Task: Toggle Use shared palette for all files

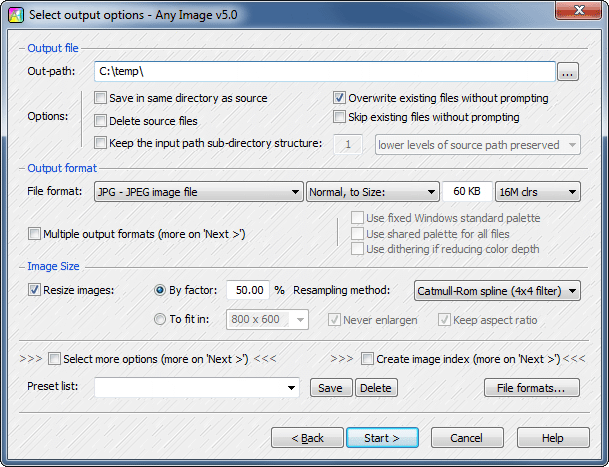Action: (x=357, y=234)
